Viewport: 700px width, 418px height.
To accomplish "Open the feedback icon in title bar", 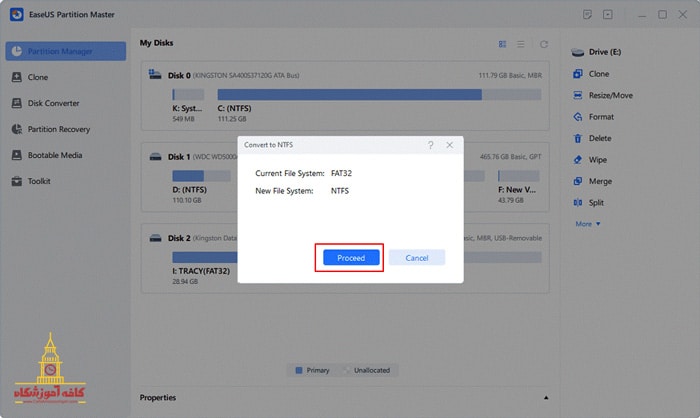I will (587, 14).
